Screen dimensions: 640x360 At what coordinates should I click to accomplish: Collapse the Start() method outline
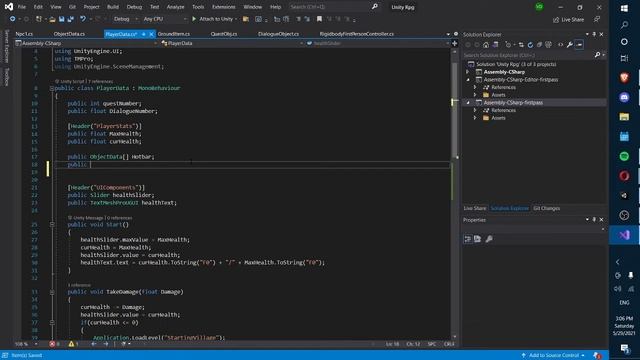click(52, 224)
